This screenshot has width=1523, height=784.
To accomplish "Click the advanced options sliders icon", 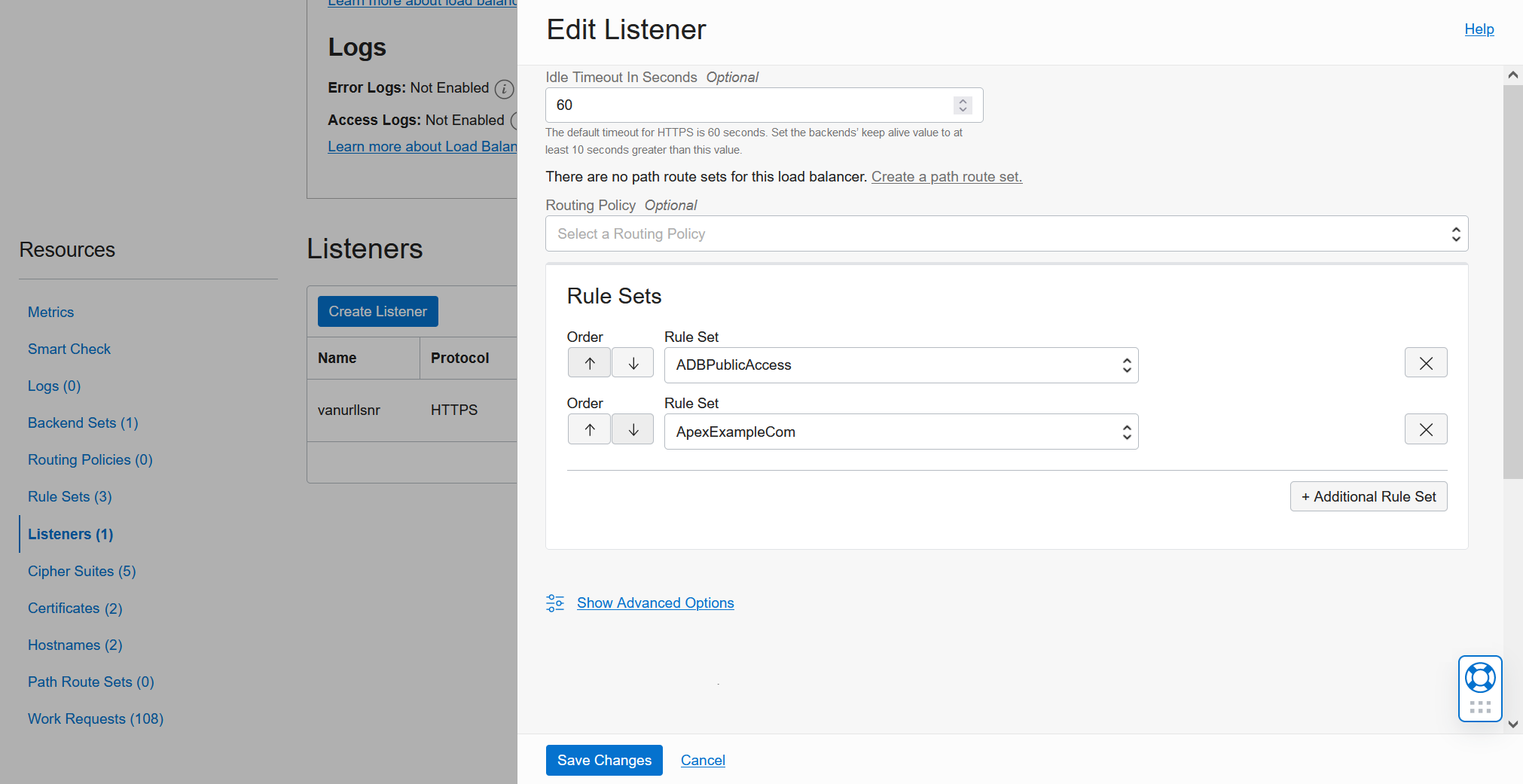I will 555,603.
